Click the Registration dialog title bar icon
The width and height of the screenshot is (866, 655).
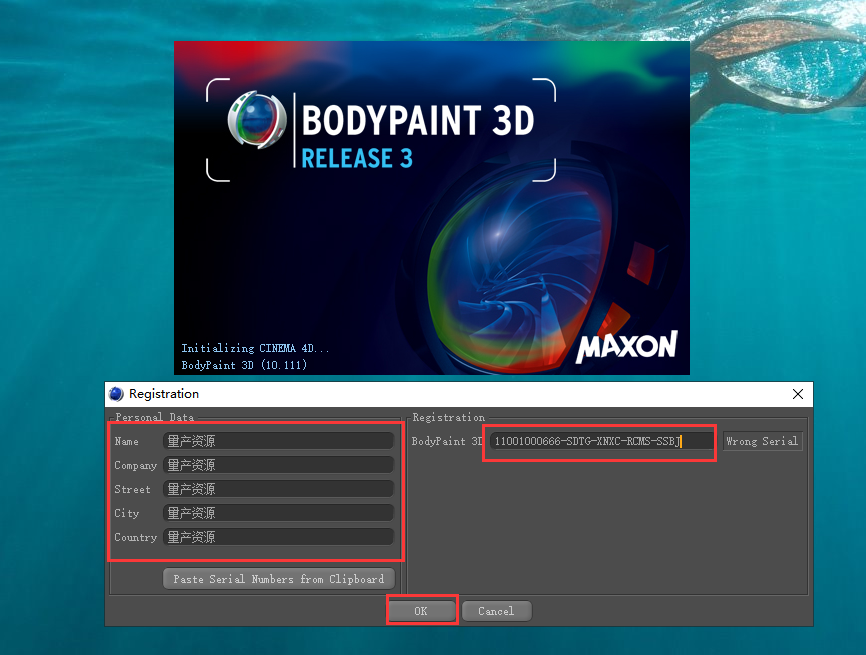coord(117,394)
